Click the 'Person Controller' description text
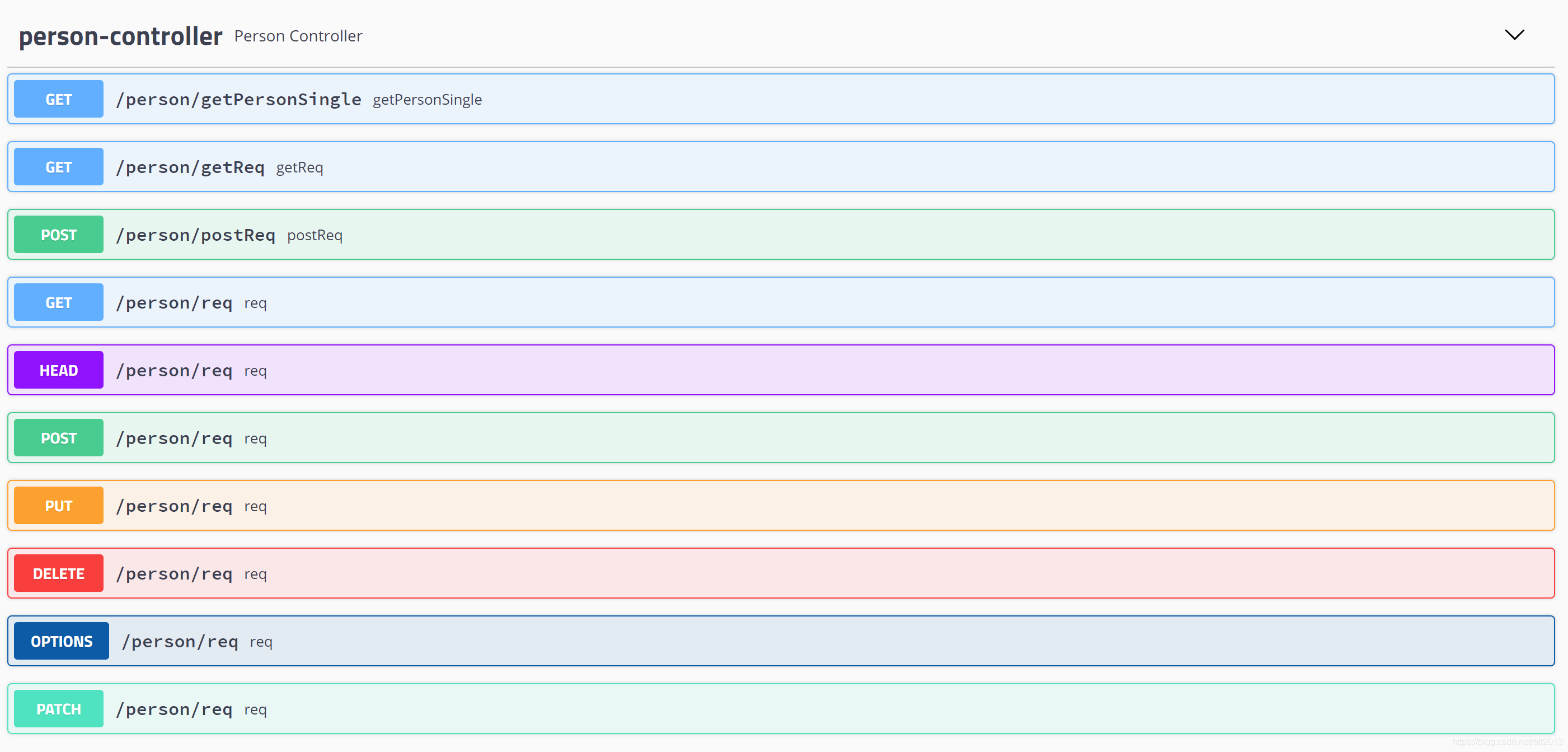The height and width of the screenshot is (752, 1568). click(x=298, y=36)
